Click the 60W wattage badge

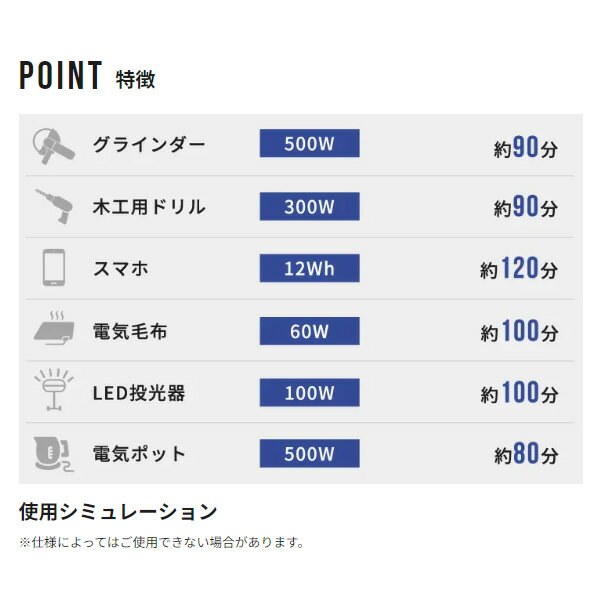coord(308,331)
